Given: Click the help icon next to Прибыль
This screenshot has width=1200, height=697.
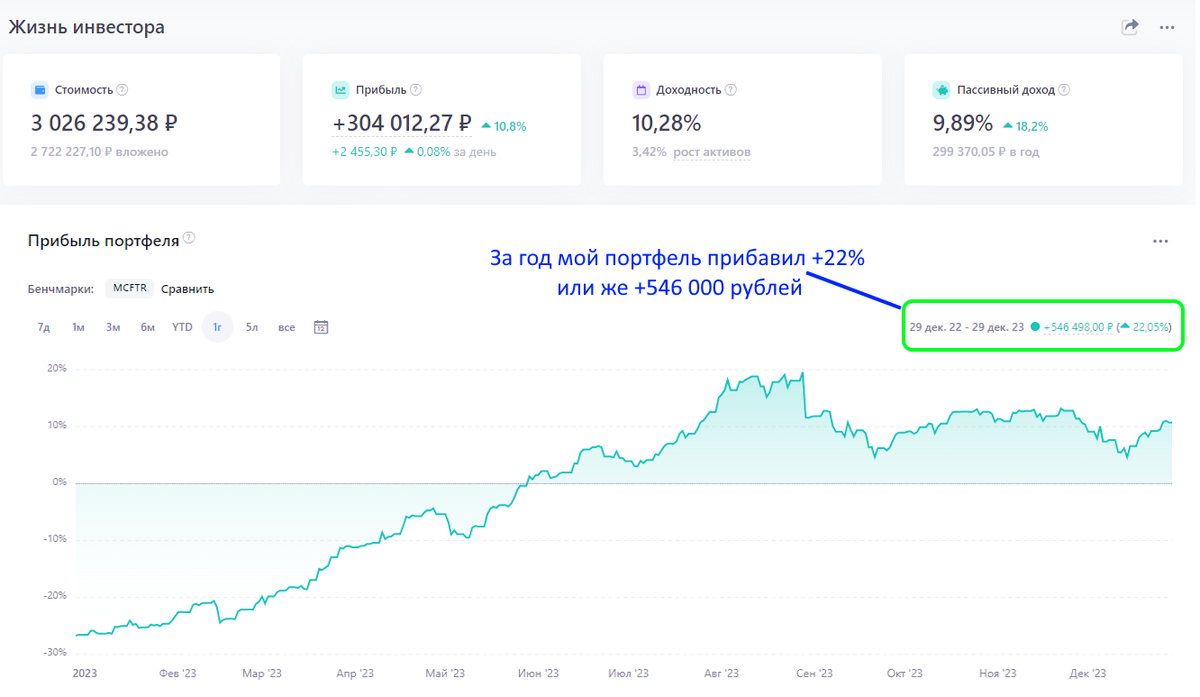Looking at the screenshot, I should [x=416, y=90].
